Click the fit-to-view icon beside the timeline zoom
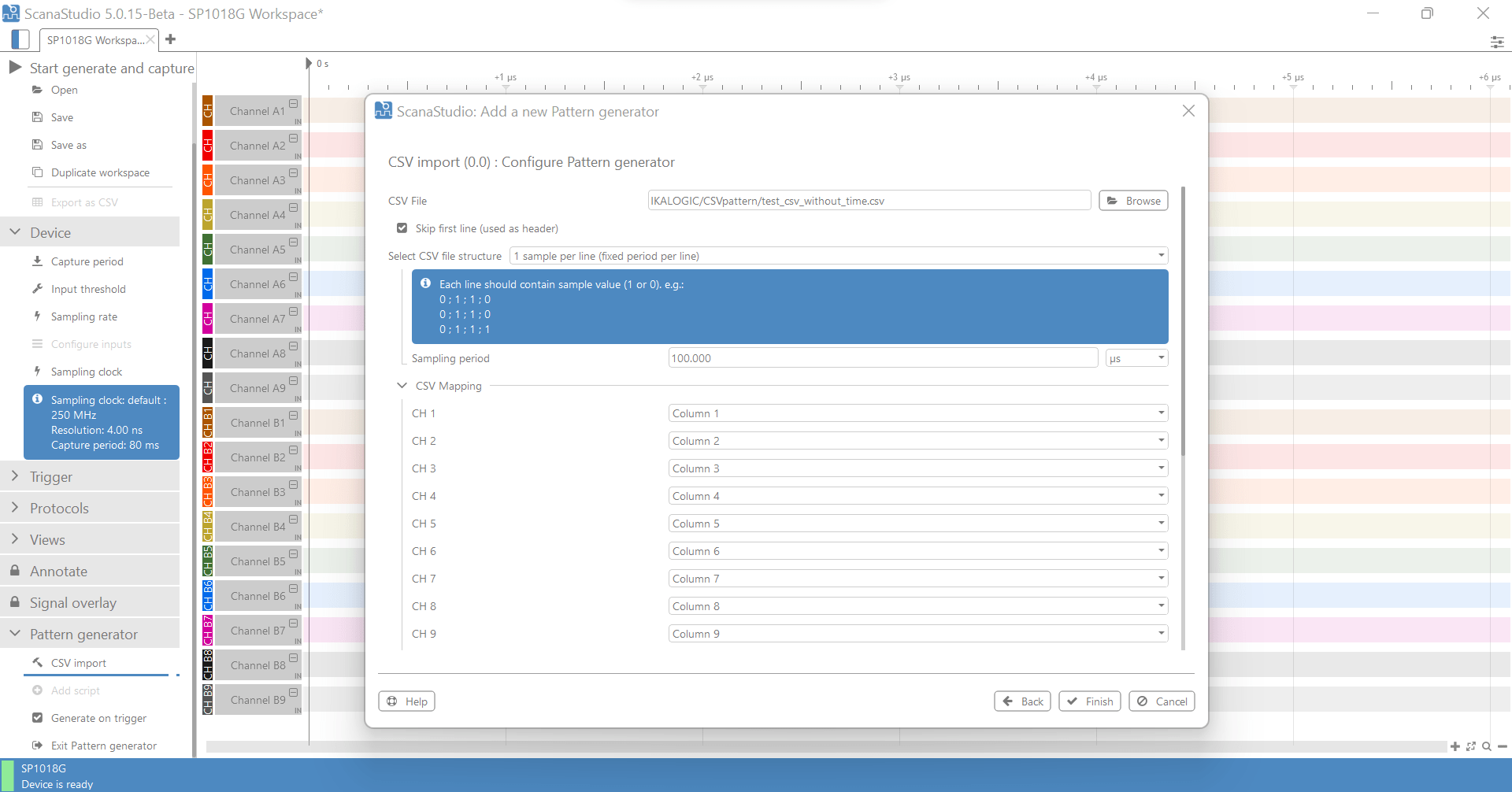The image size is (1512, 792). tap(1470, 746)
